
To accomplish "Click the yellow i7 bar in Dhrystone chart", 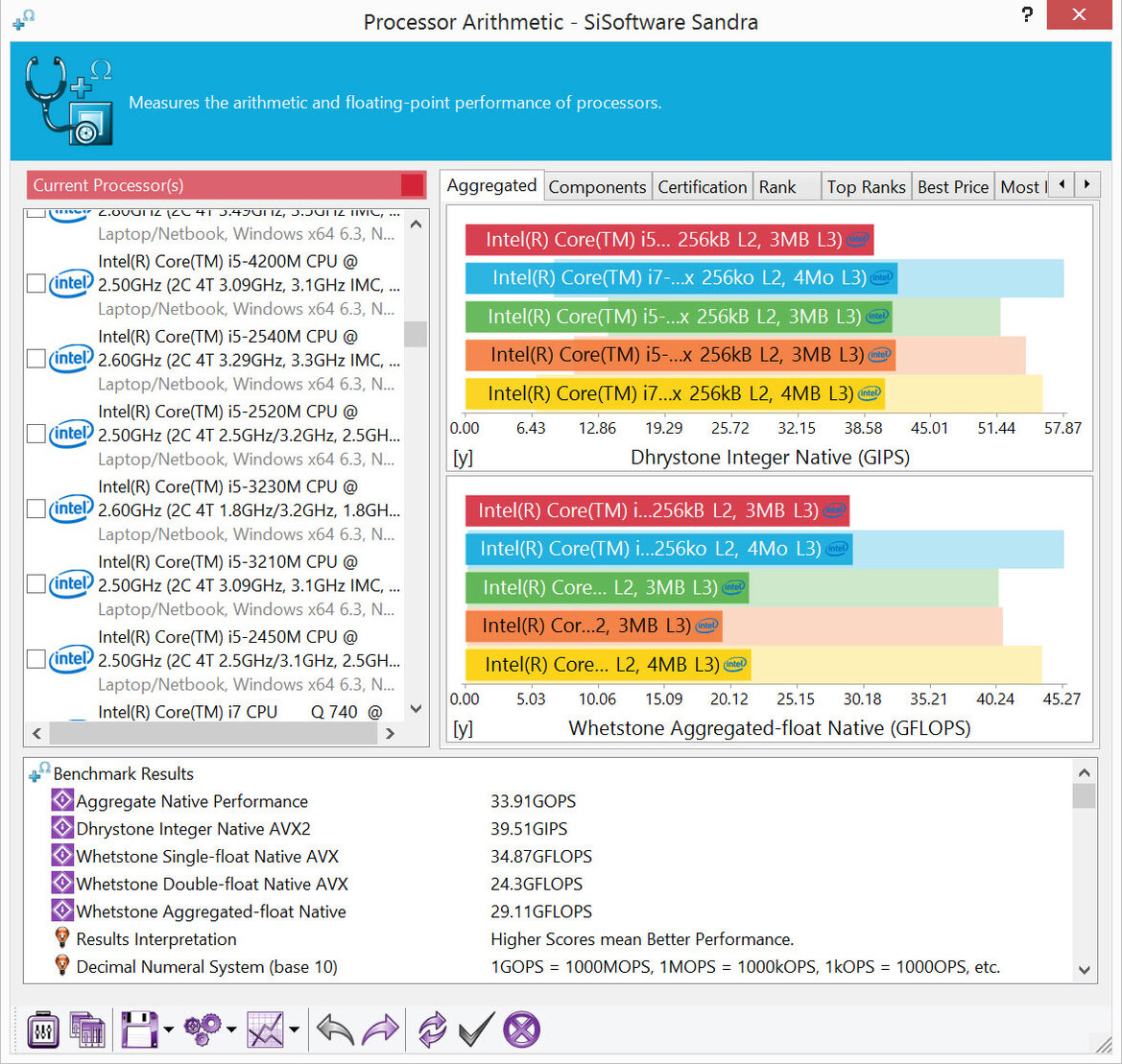I will tap(675, 393).
